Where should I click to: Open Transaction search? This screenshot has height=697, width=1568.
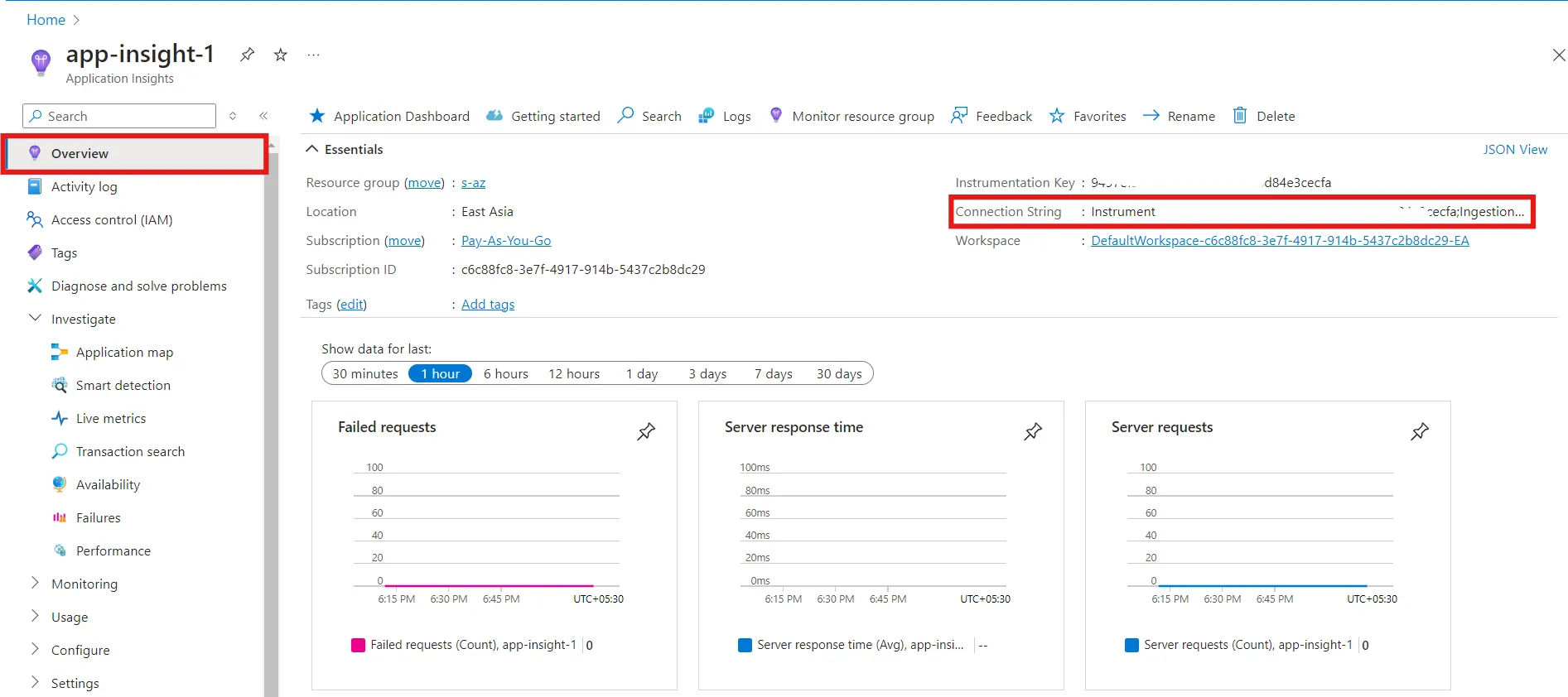click(x=130, y=452)
